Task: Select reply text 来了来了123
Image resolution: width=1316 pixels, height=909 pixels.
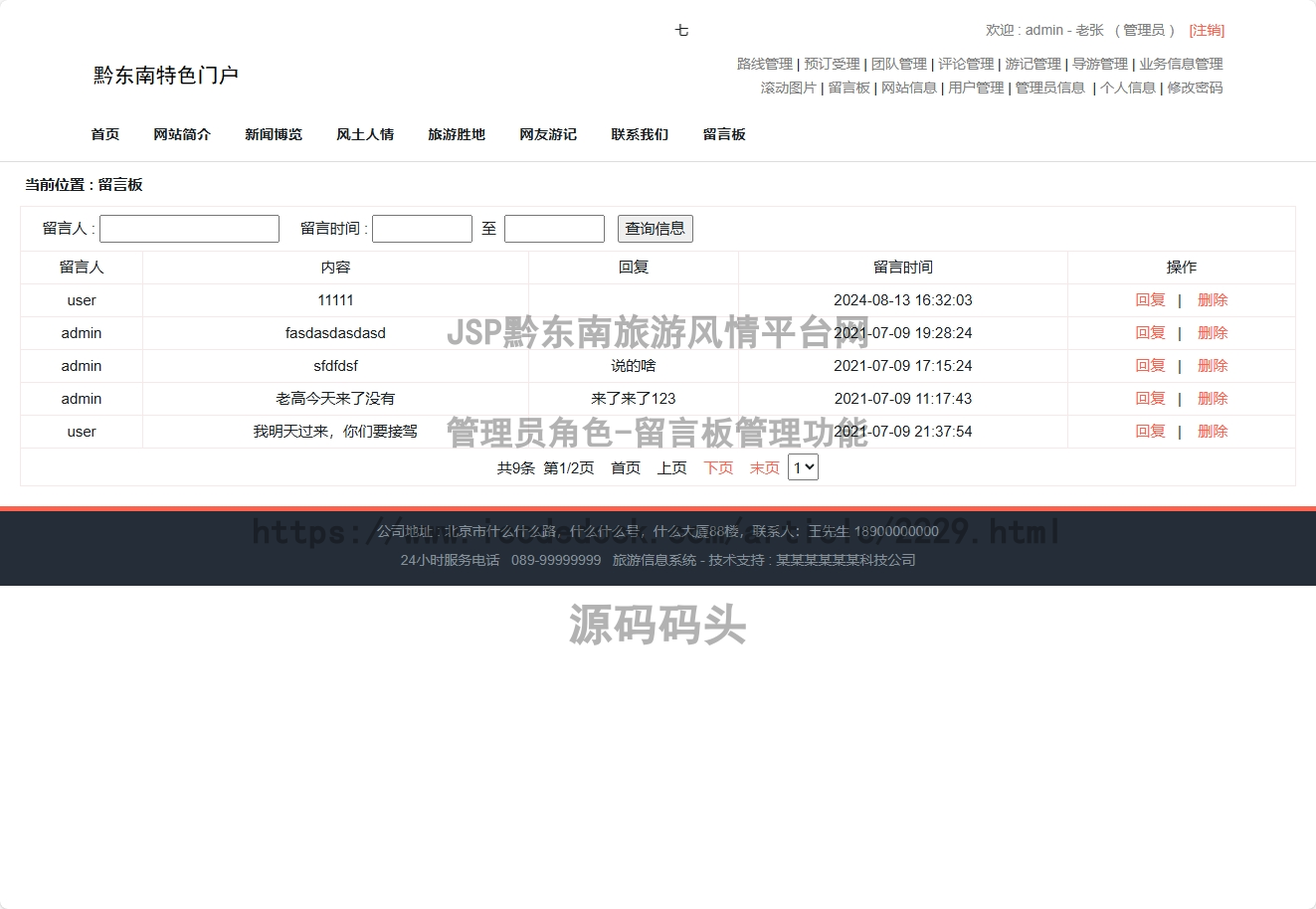Action: [x=634, y=399]
